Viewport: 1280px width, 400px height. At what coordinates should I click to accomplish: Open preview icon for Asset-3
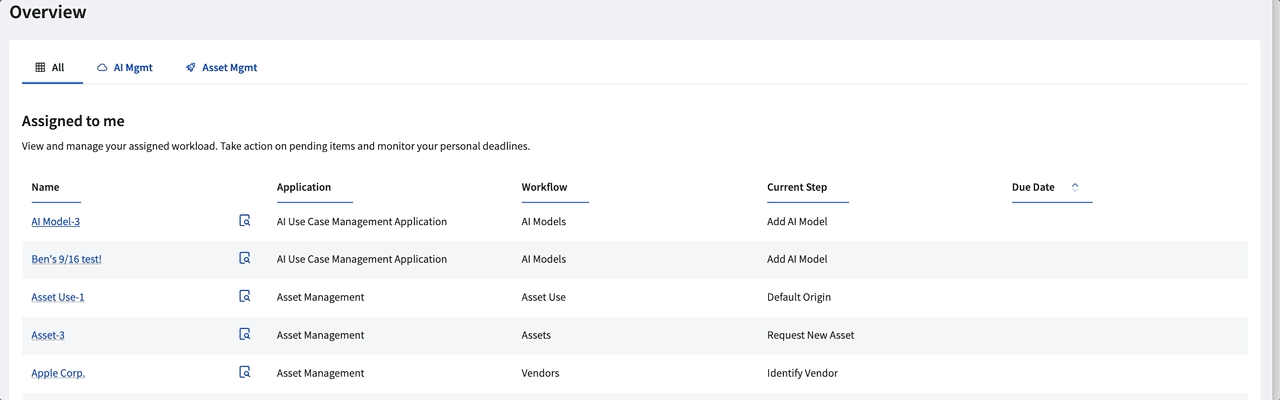(245, 335)
